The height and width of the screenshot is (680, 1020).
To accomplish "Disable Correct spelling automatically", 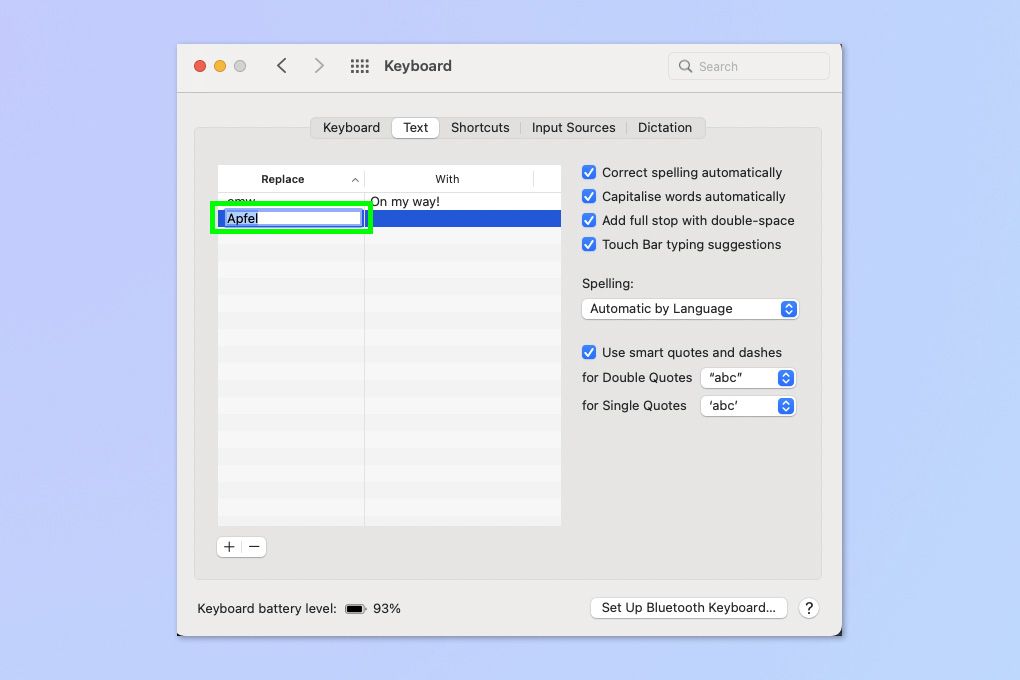I will point(589,172).
